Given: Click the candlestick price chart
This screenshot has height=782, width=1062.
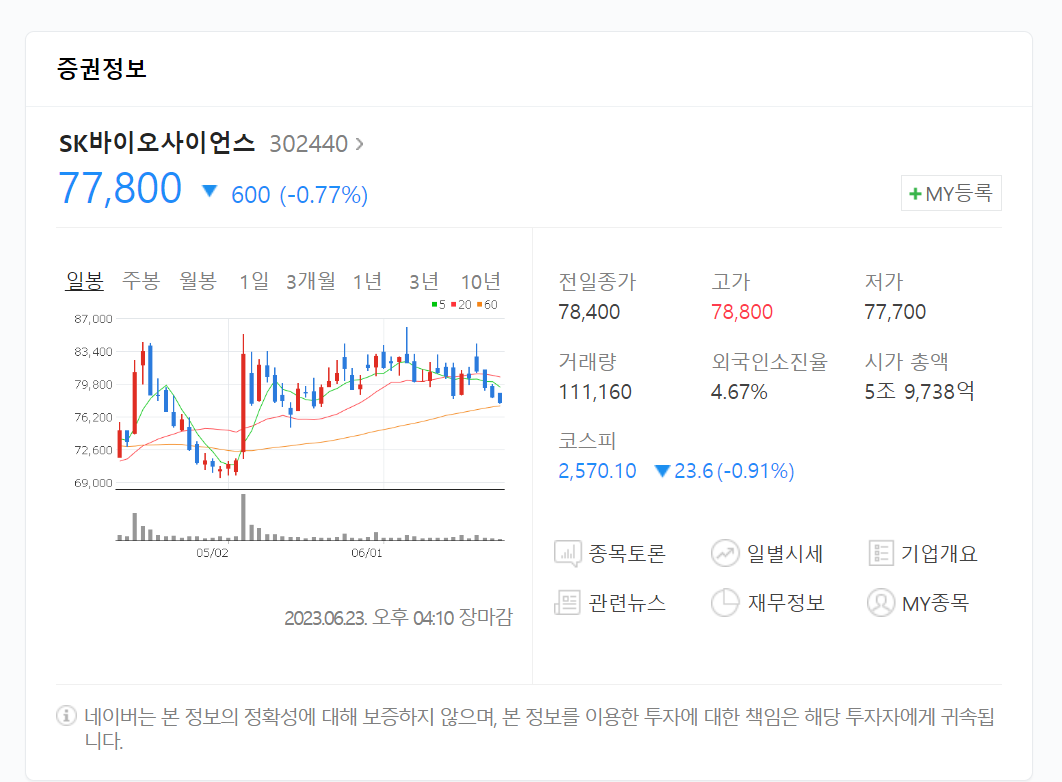Looking at the screenshot, I should point(310,403).
